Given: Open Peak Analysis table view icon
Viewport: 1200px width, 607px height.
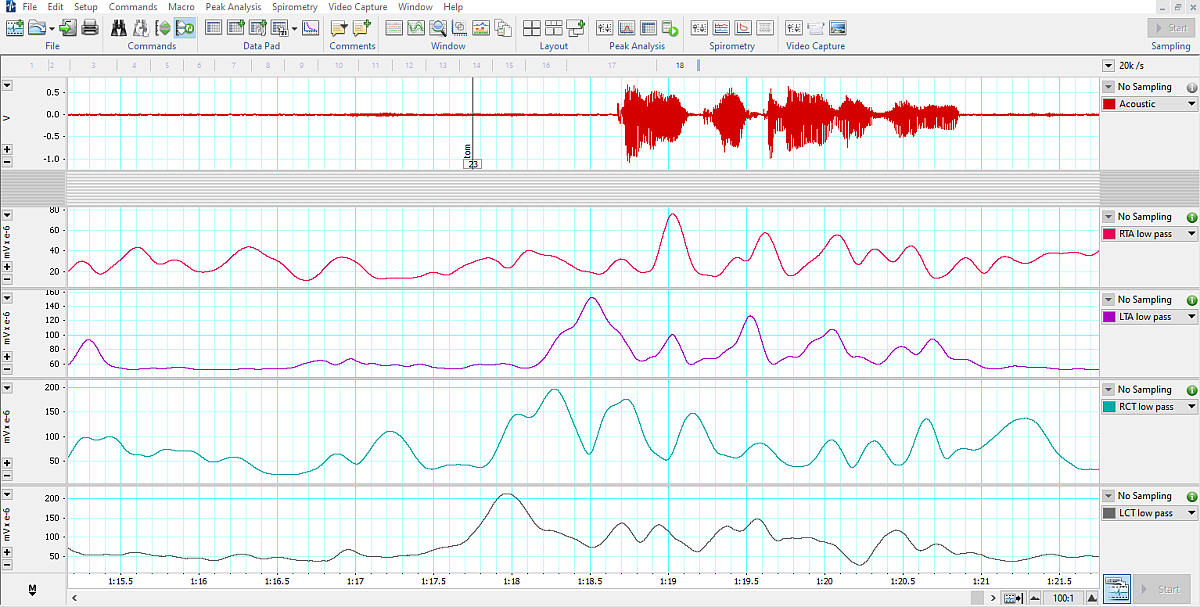Looking at the screenshot, I should [x=649, y=28].
